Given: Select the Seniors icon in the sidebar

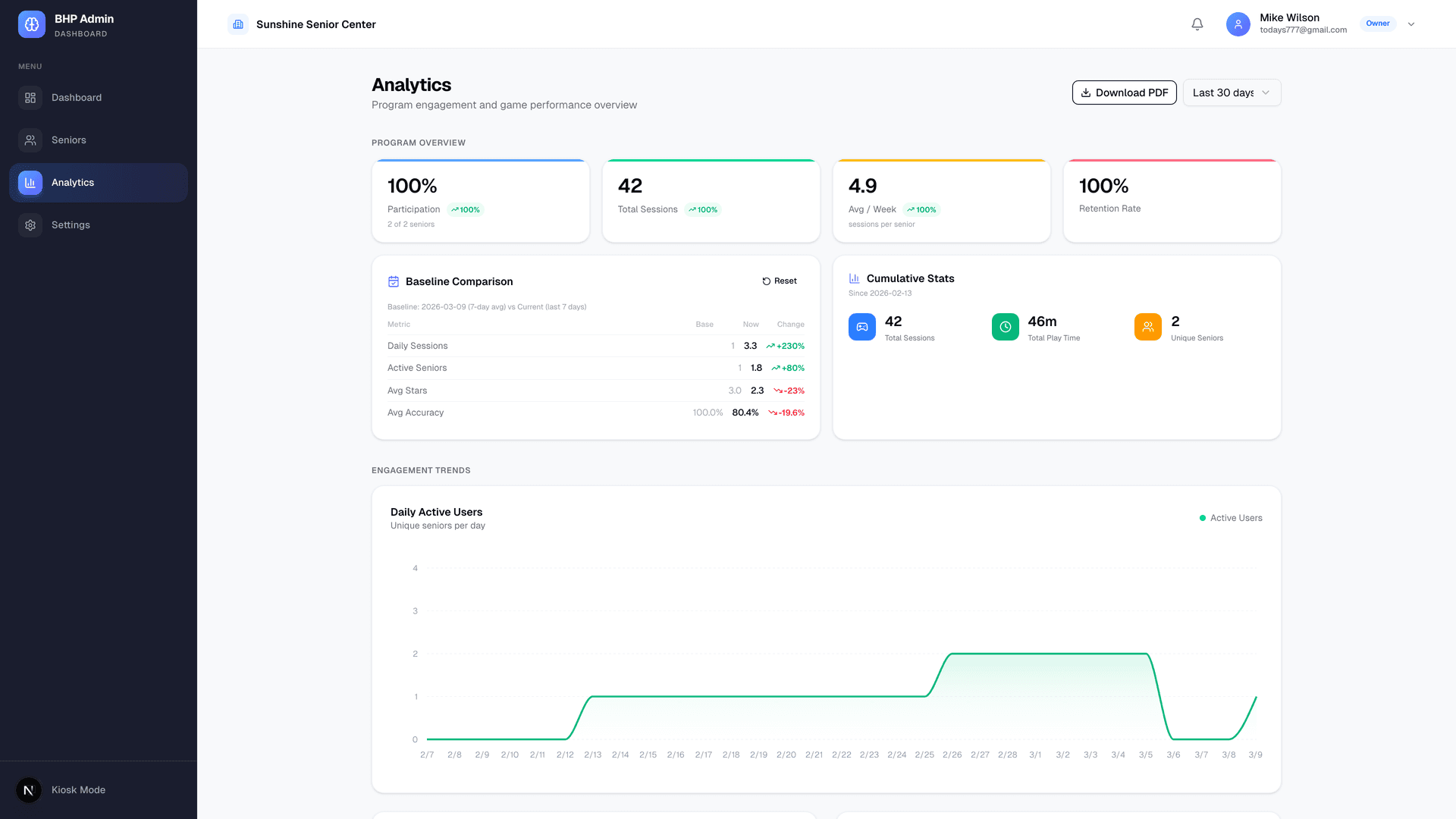Looking at the screenshot, I should point(30,140).
